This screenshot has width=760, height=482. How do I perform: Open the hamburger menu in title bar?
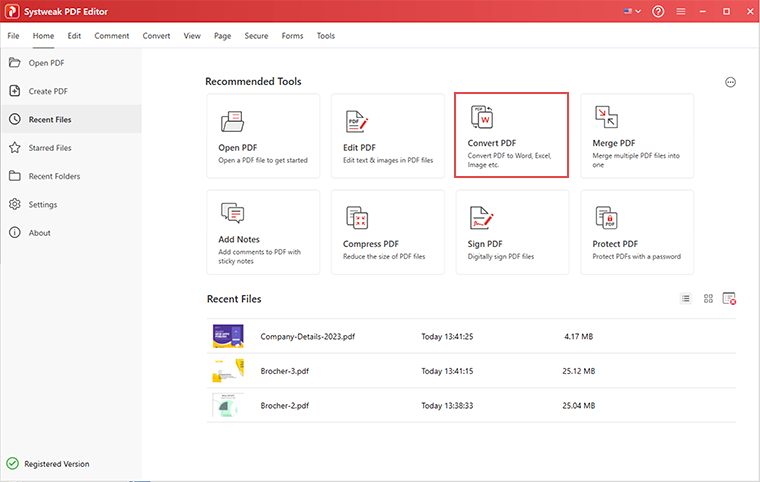pos(681,11)
